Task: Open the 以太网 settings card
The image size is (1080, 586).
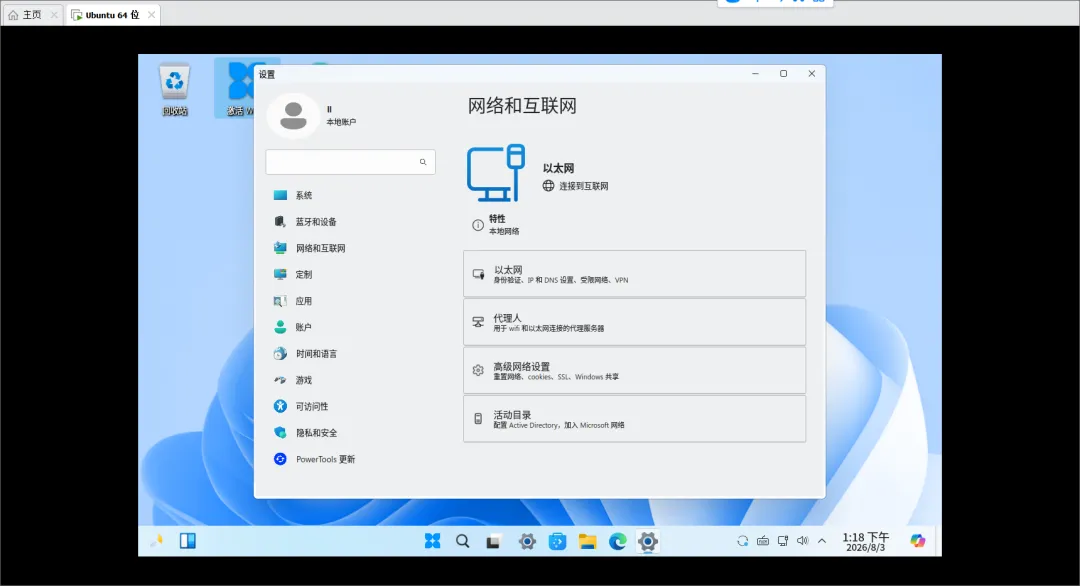Action: click(634, 274)
